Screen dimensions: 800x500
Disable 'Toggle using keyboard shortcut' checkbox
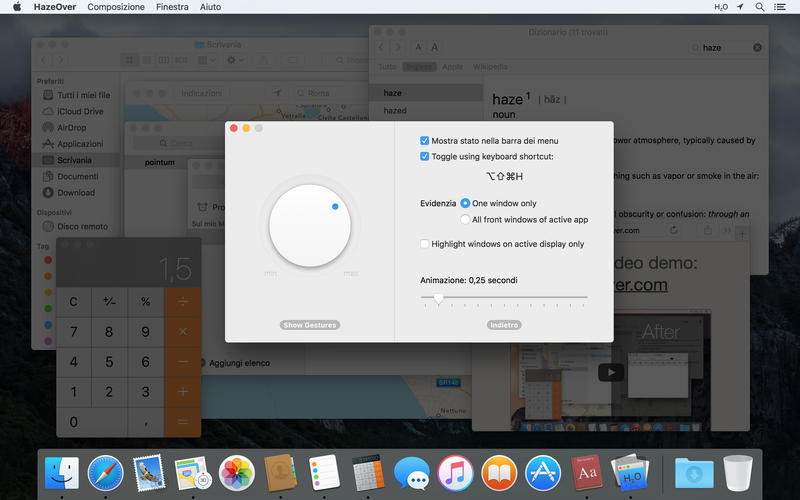[424, 156]
